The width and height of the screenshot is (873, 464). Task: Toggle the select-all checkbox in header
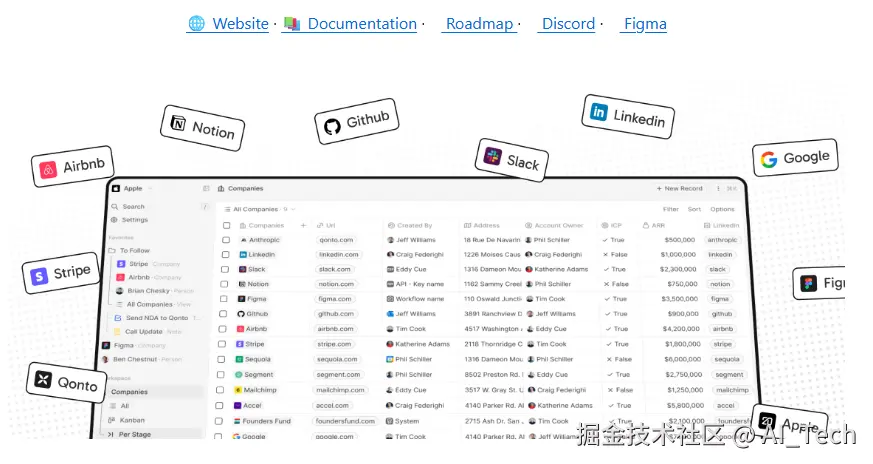(x=227, y=226)
